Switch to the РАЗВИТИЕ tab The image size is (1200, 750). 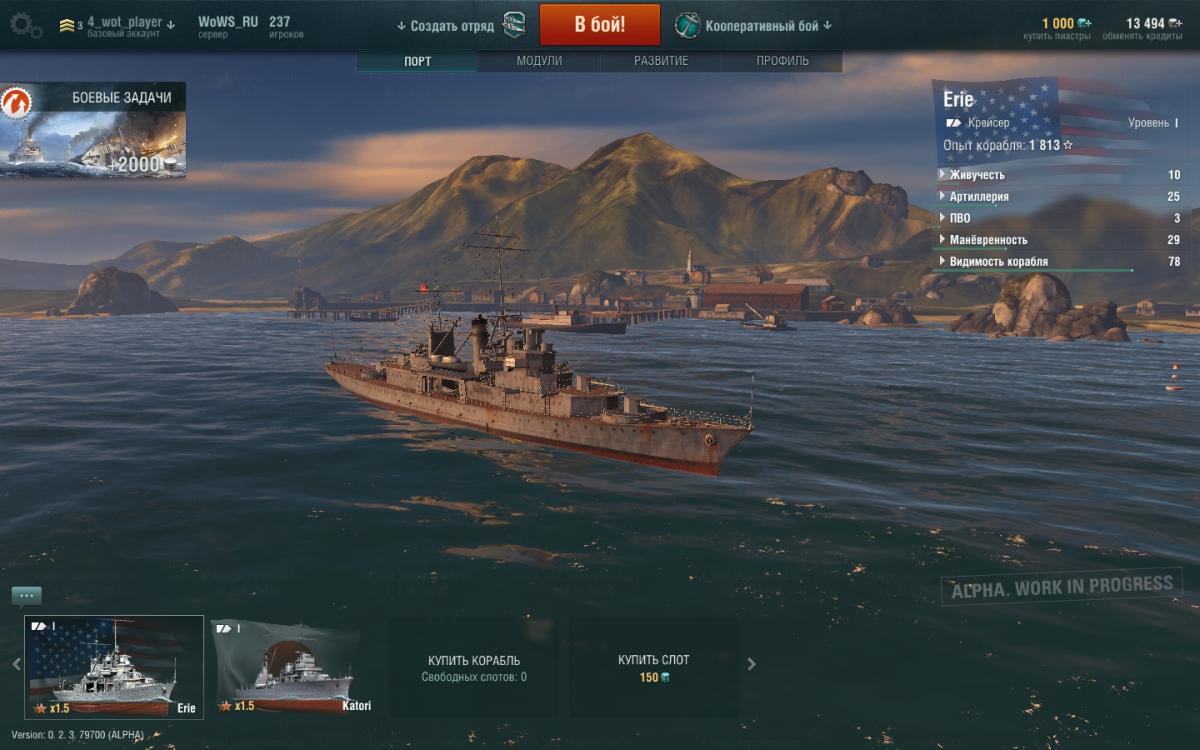coord(660,61)
